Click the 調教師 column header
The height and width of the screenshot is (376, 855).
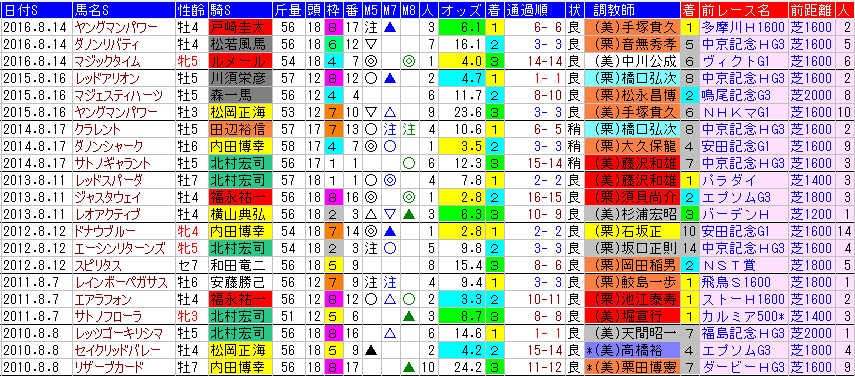[x=632, y=10]
